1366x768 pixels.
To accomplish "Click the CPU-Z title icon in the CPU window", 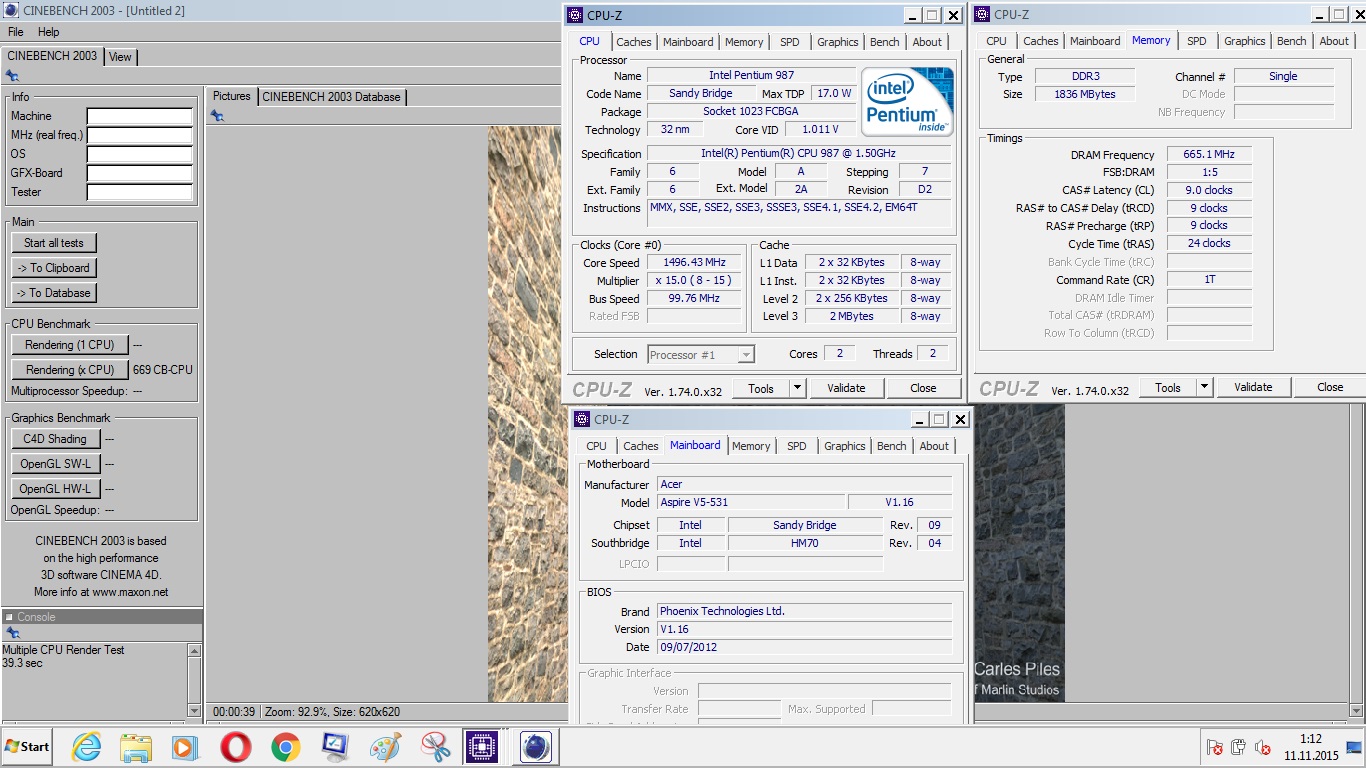I will (575, 15).
